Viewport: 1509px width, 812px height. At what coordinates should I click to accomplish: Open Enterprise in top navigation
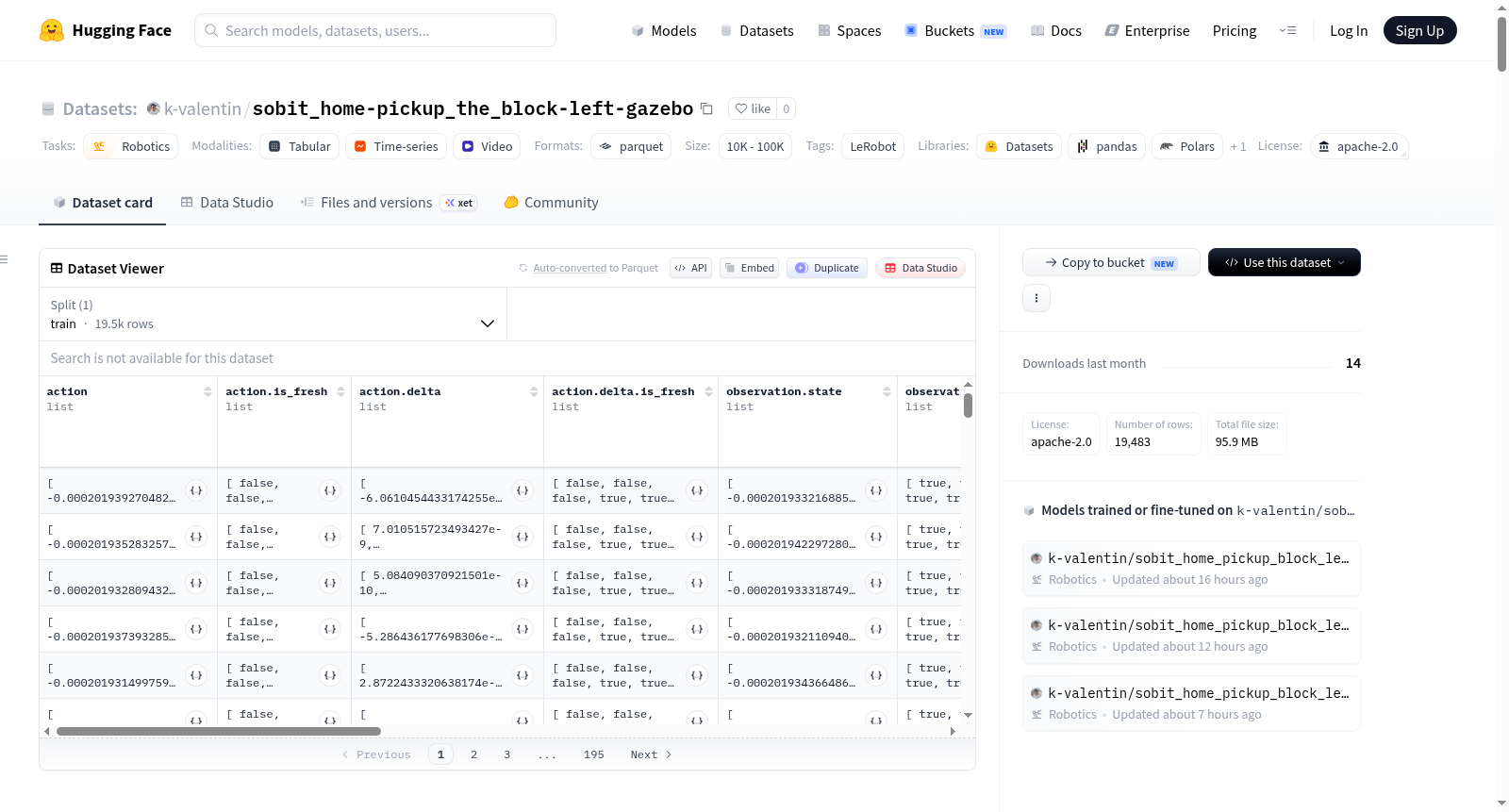click(x=1147, y=30)
